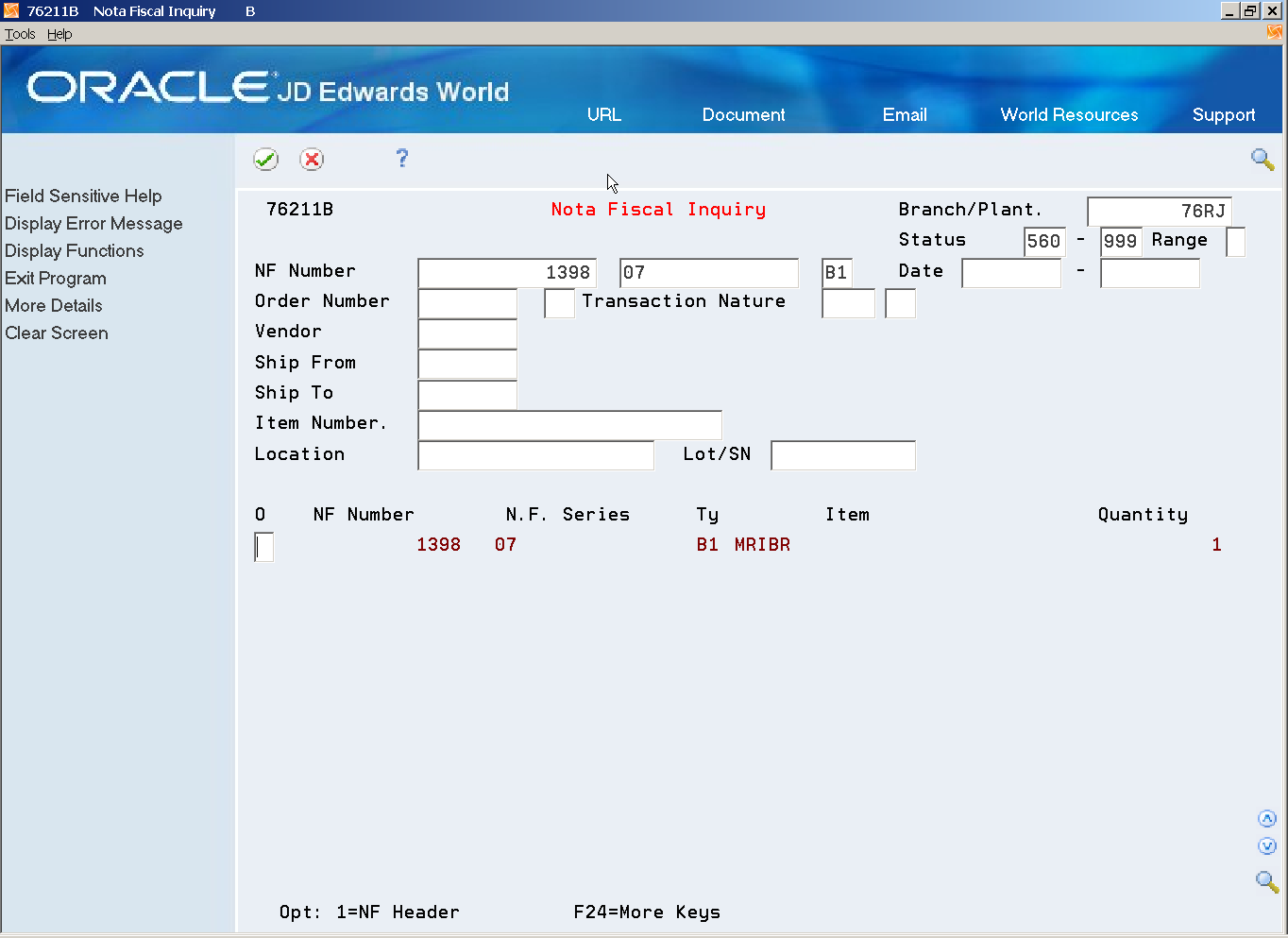Click the series value 07 in results row
Screen dimensions: 1288x938
tap(506, 545)
